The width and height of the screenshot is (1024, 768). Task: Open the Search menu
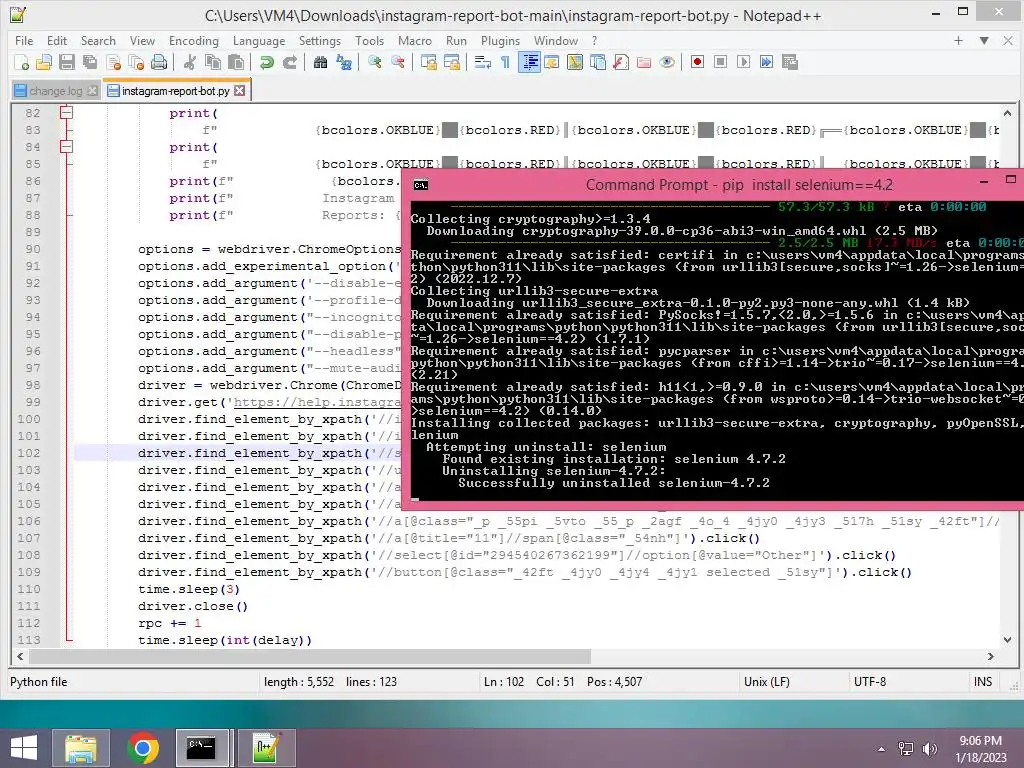click(98, 40)
